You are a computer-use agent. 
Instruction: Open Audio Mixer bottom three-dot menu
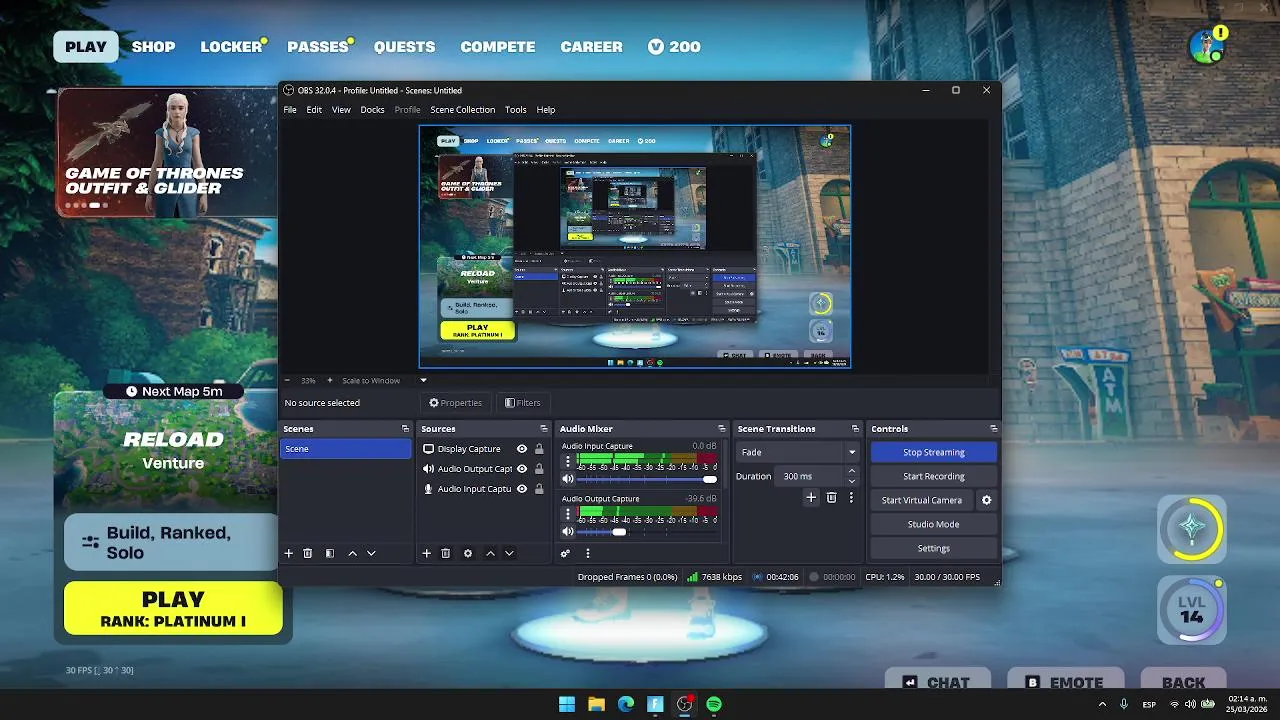click(x=588, y=553)
